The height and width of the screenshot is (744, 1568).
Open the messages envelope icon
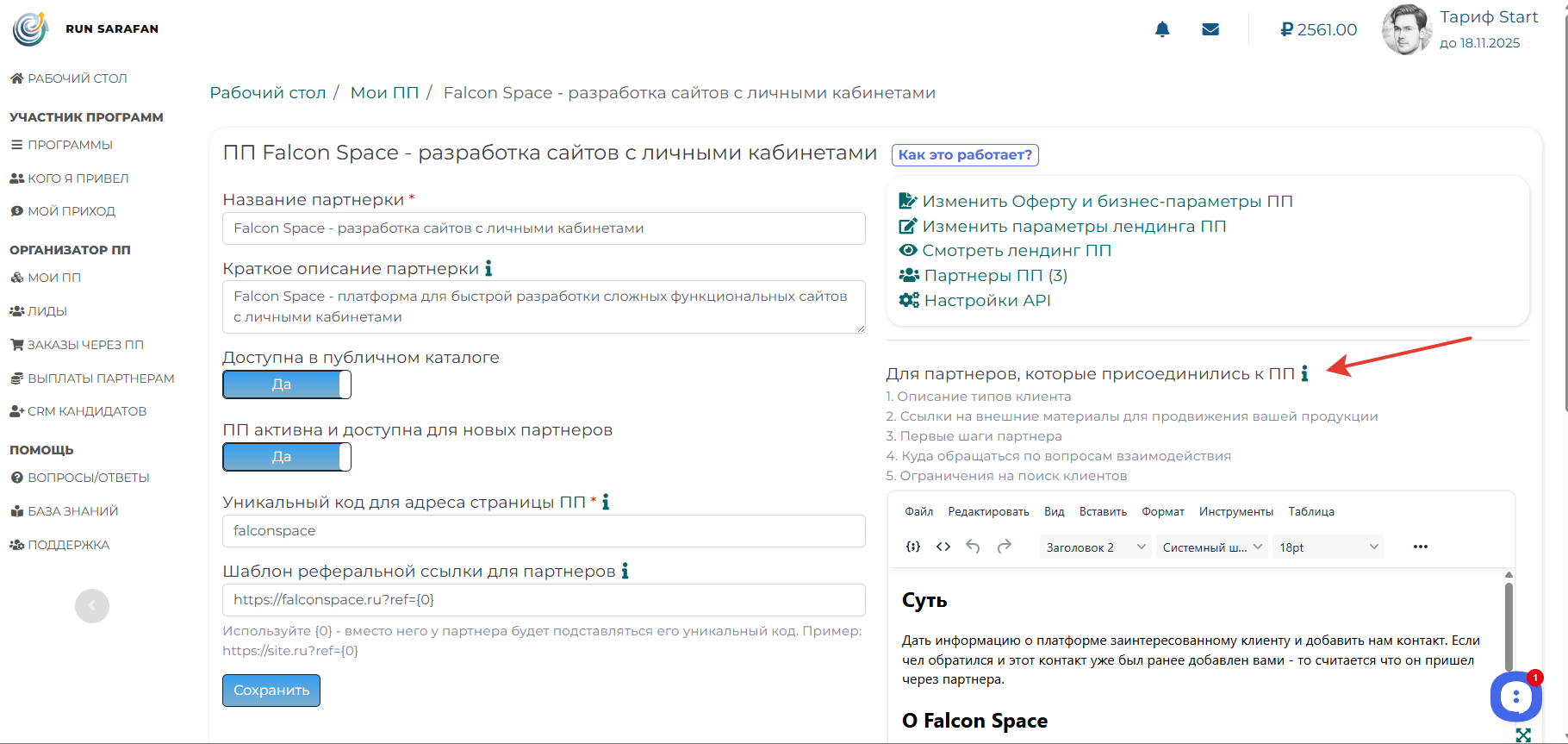coord(1210,29)
